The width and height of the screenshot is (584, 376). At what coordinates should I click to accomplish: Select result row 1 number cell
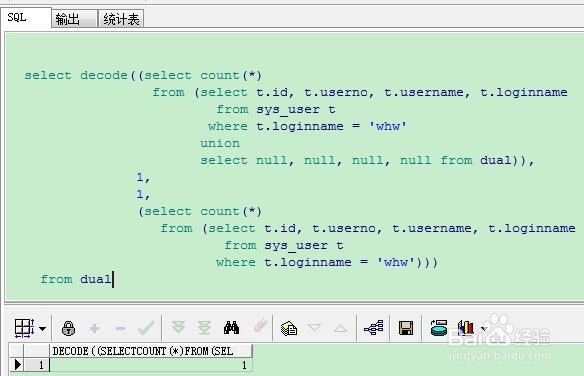(x=36, y=365)
